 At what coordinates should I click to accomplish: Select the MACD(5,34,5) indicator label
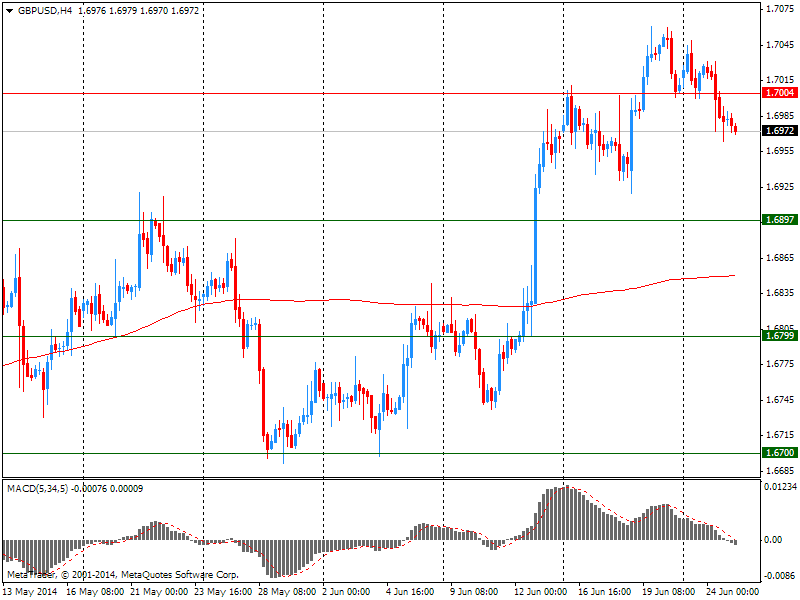(x=37, y=489)
